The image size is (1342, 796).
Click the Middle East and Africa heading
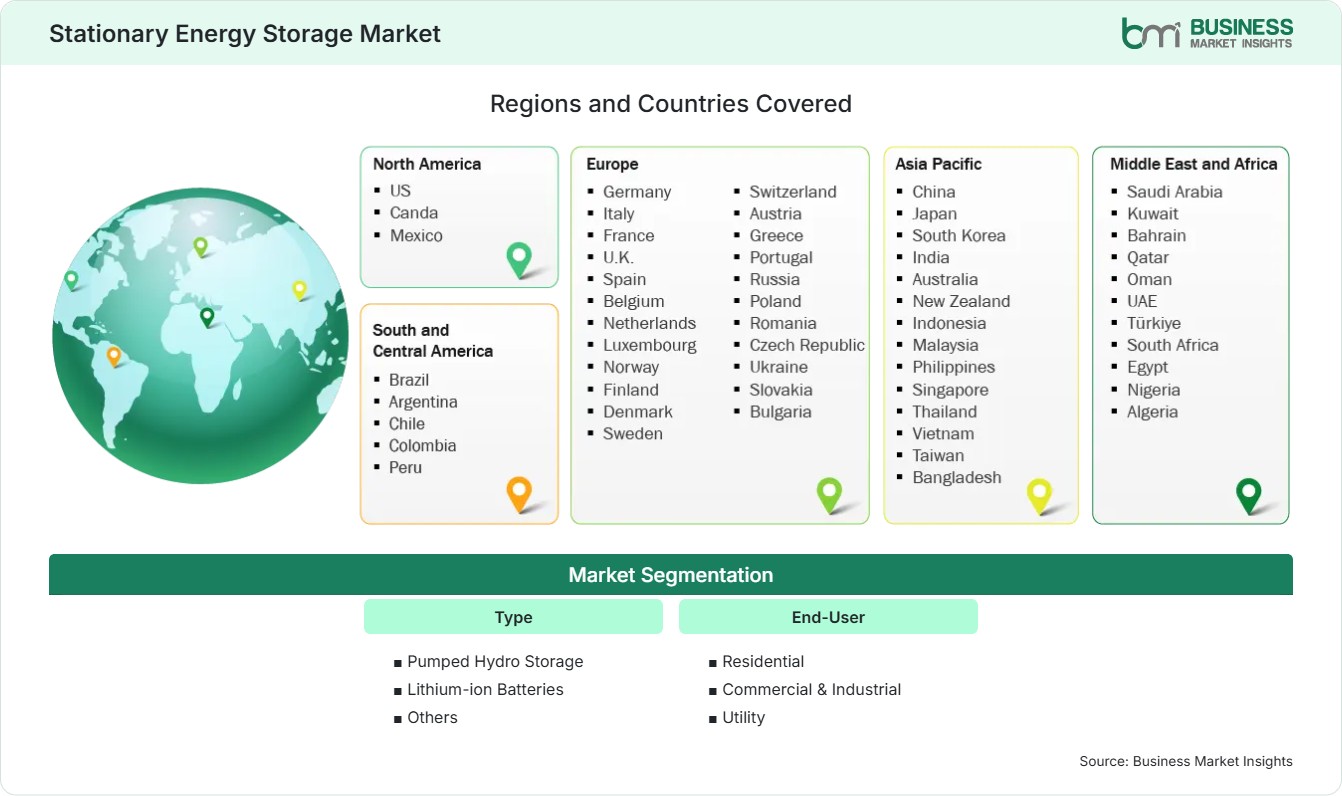[1194, 164]
